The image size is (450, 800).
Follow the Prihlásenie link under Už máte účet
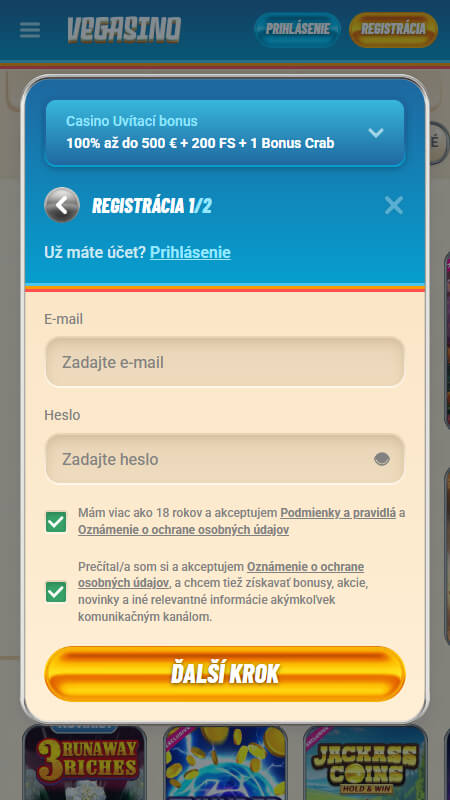(x=190, y=253)
